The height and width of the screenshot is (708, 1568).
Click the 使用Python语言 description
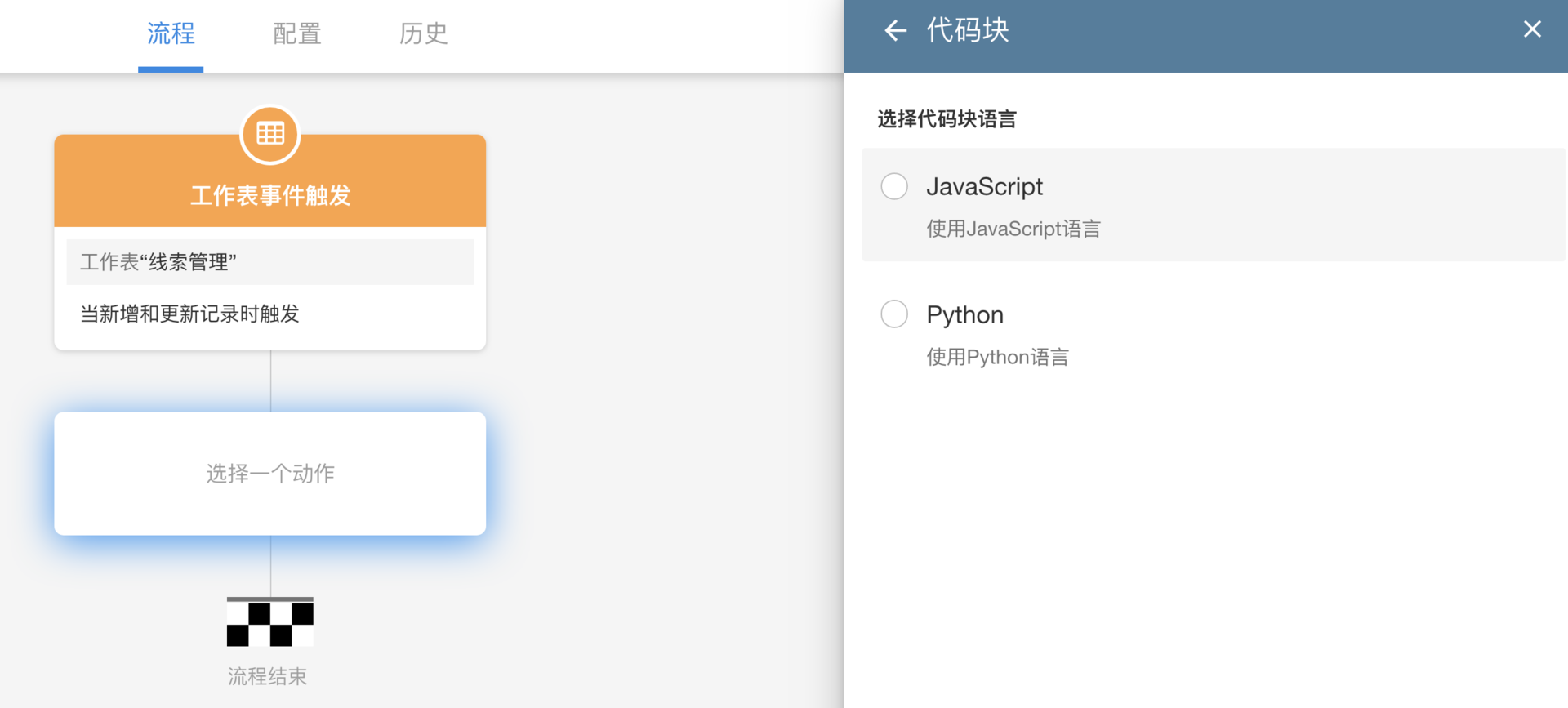click(997, 358)
